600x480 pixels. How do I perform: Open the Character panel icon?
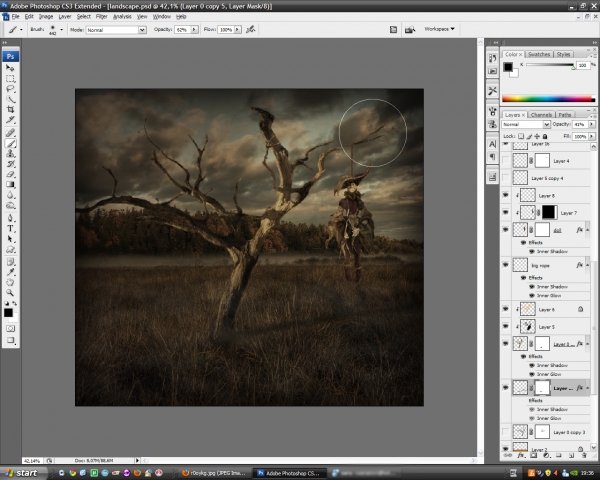(x=492, y=144)
